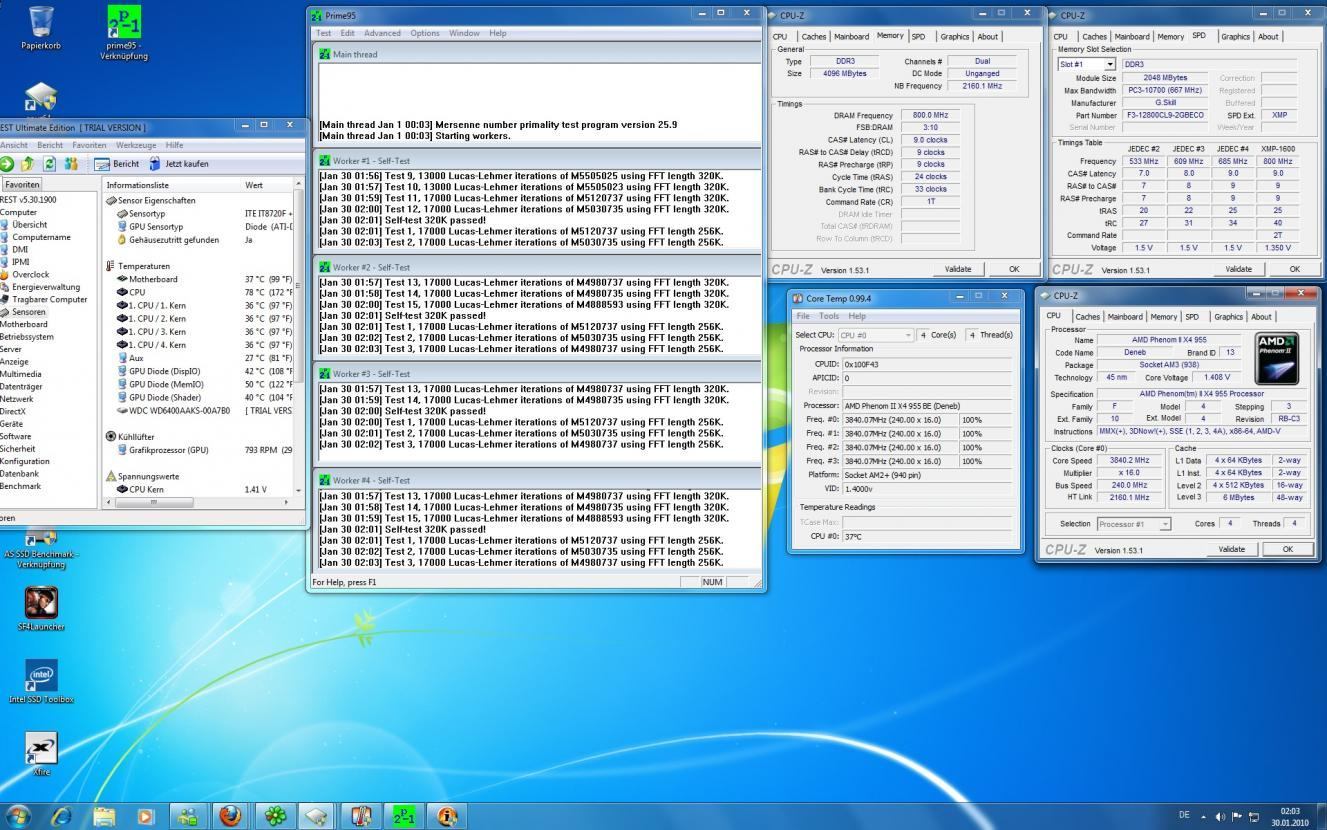This screenshot has height=830, width=1327.
Task: Click the green forward arrow in EVEREST toolbar
Action: click(x=7, y=164)
